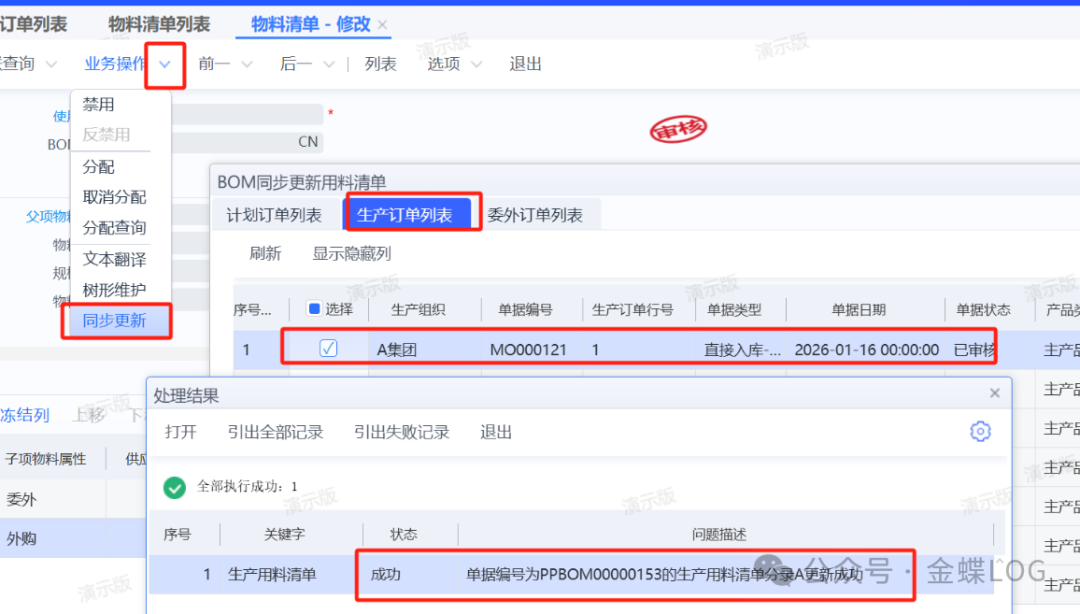Close the 处理结果 dialog

tap(994, 394)
